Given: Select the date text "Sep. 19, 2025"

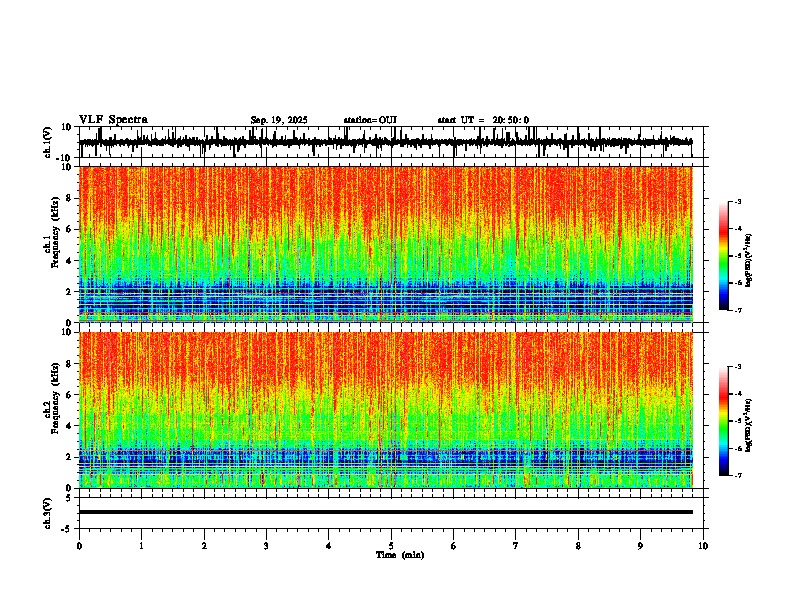Looking at the screenshot, I should pyautogui.click(x=279, y=120).
